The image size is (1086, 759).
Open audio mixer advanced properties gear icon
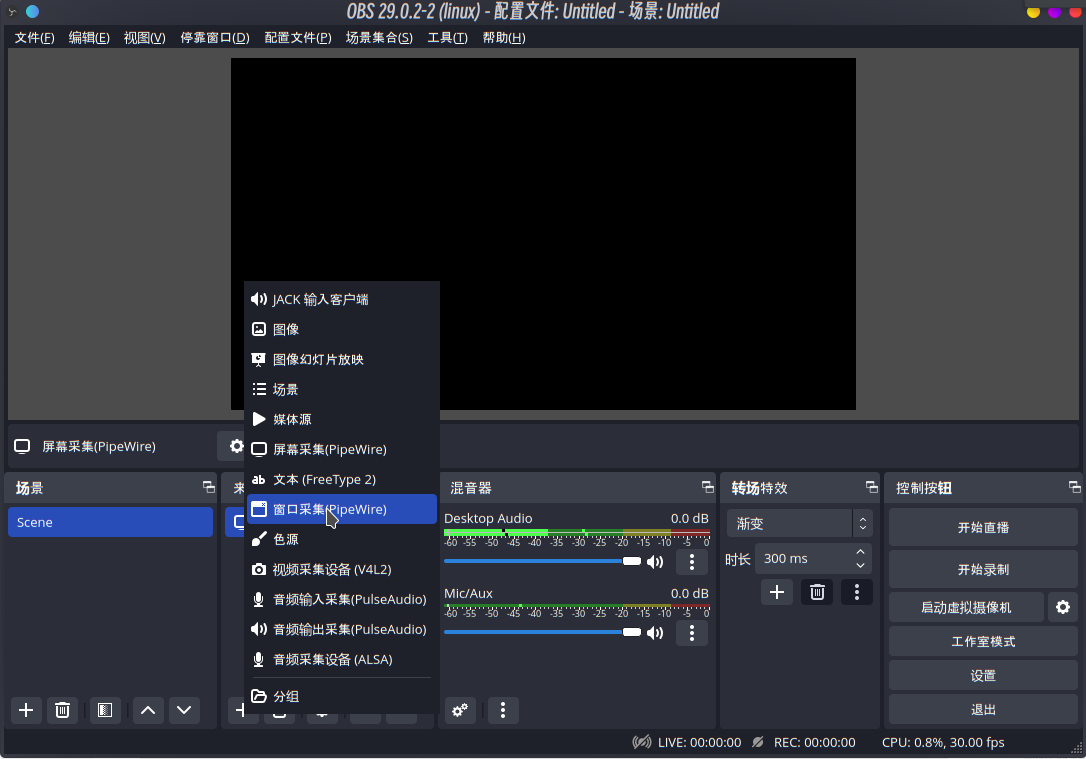tap(459, 710)
